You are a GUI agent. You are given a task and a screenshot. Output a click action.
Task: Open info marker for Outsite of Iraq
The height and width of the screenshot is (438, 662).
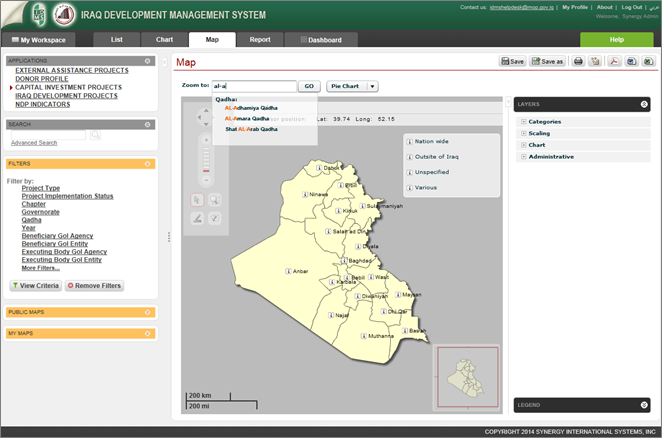coord(410,157)
